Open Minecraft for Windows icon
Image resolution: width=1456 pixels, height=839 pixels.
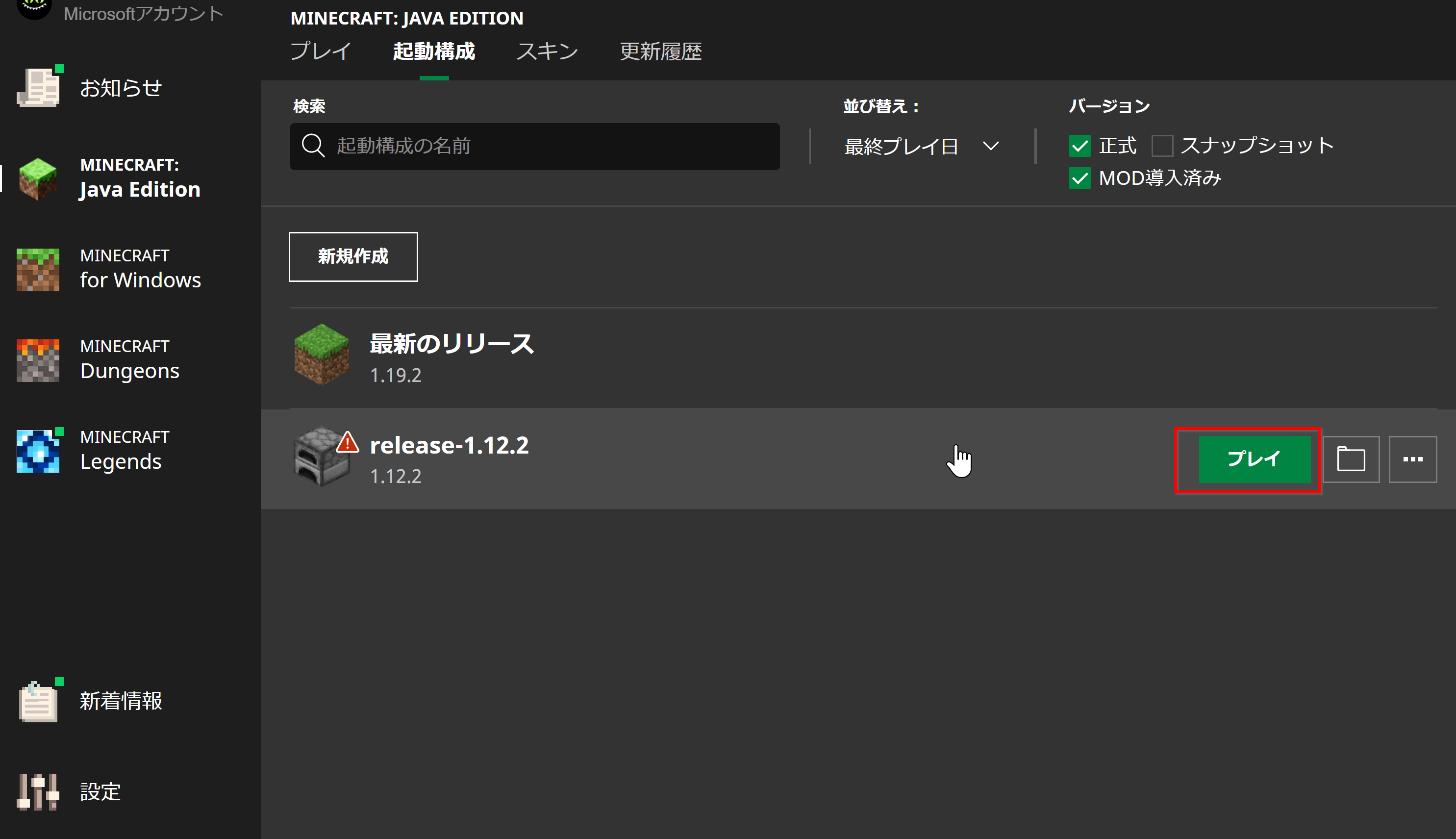[38, 270]
